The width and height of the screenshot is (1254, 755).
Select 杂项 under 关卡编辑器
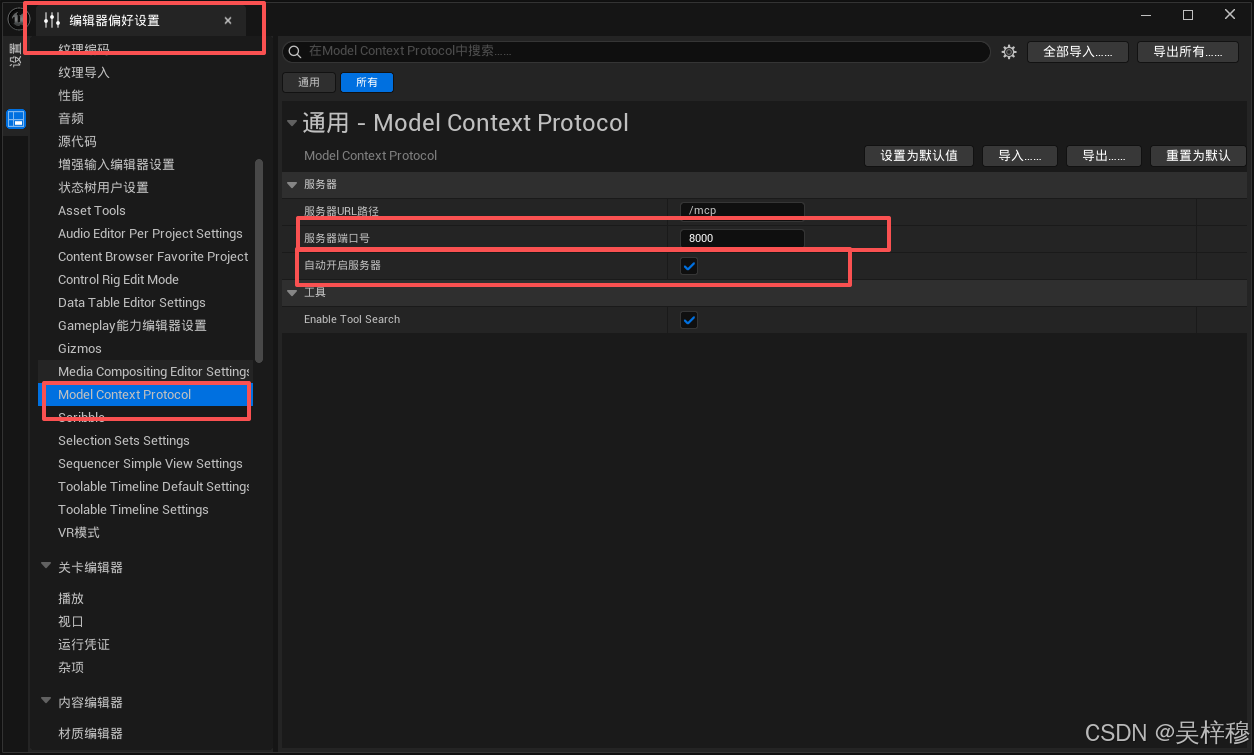(71, 667)
